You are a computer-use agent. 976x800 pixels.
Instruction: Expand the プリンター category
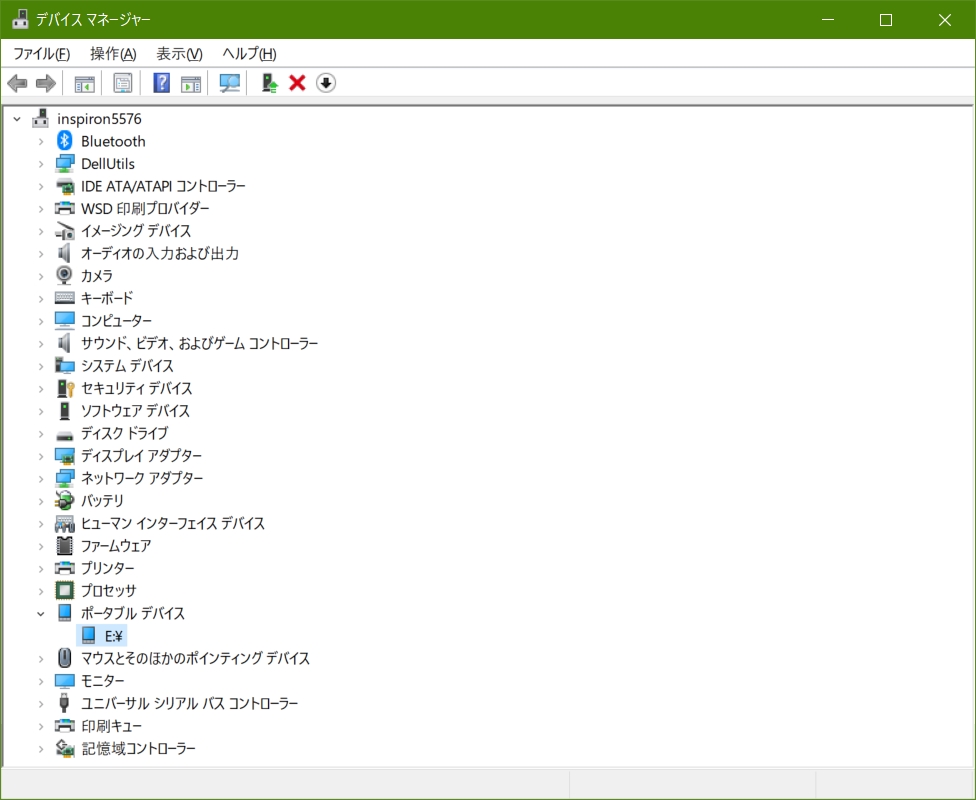(41, 568)
